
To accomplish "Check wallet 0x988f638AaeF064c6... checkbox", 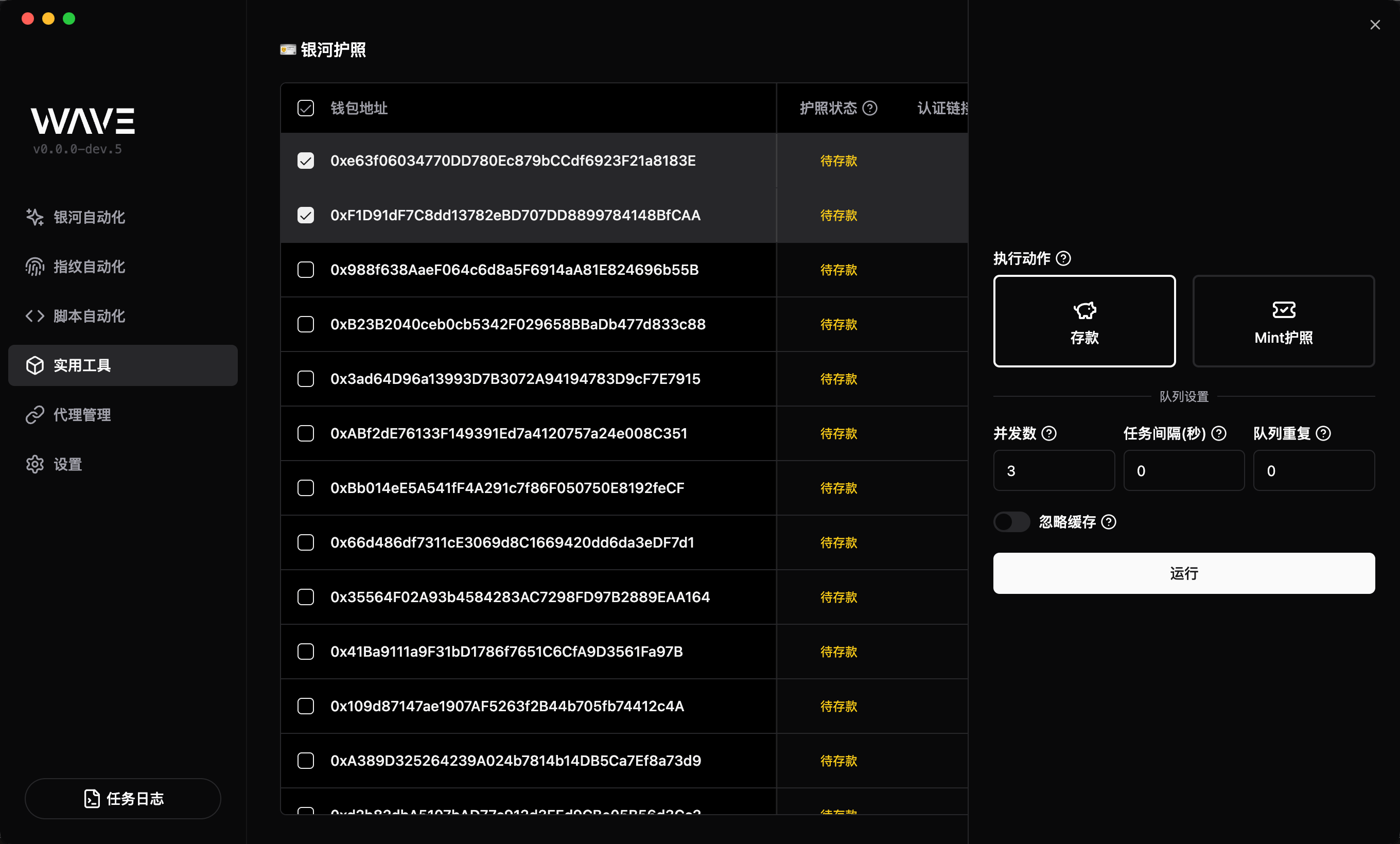I will pos(306,270).
